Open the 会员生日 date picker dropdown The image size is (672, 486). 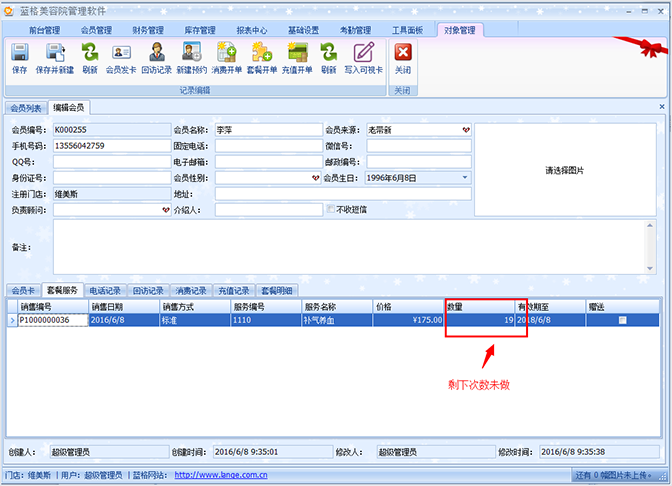click(464, 178)
